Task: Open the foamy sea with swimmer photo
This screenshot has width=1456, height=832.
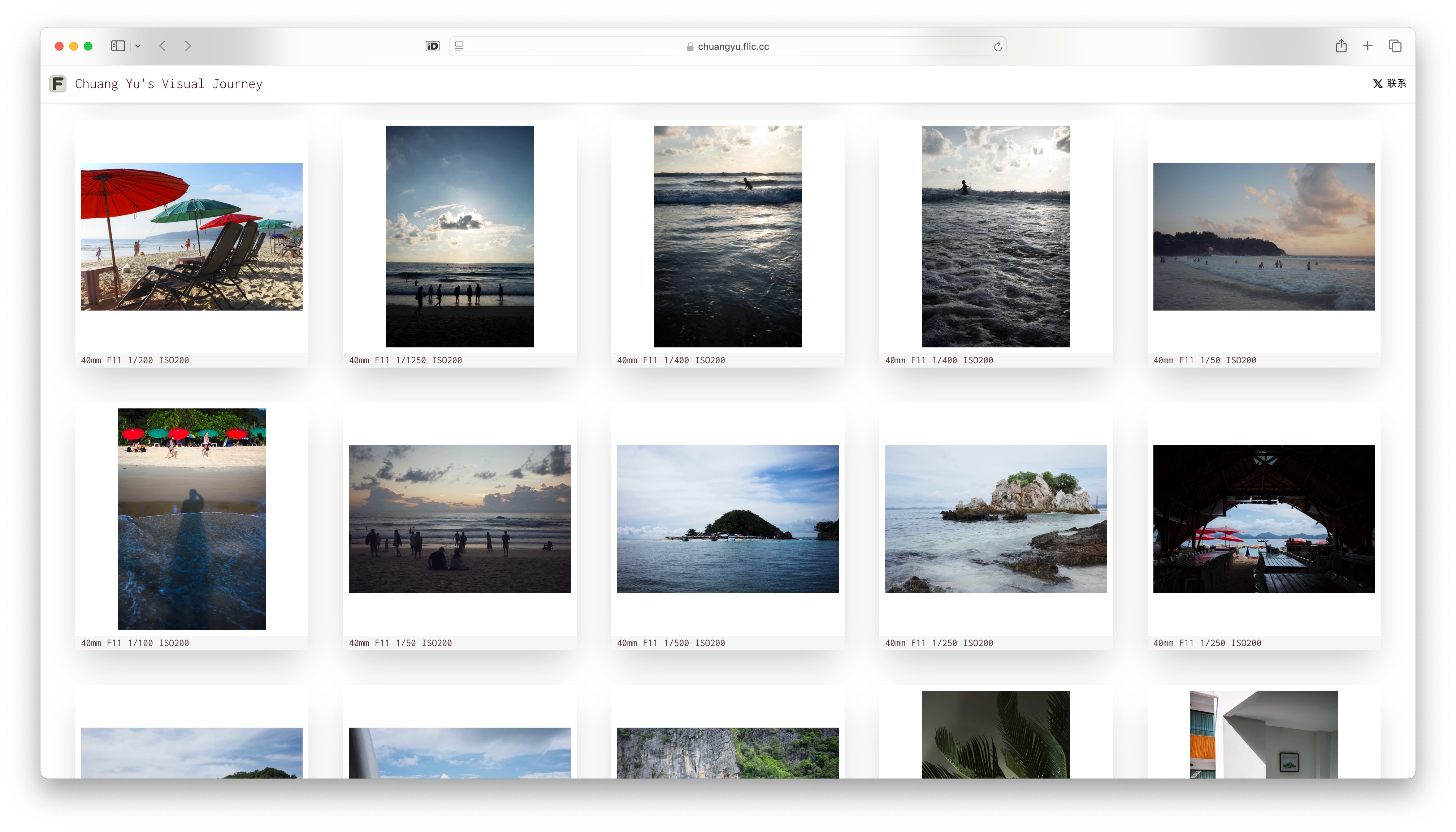Action: pos(996,237)
